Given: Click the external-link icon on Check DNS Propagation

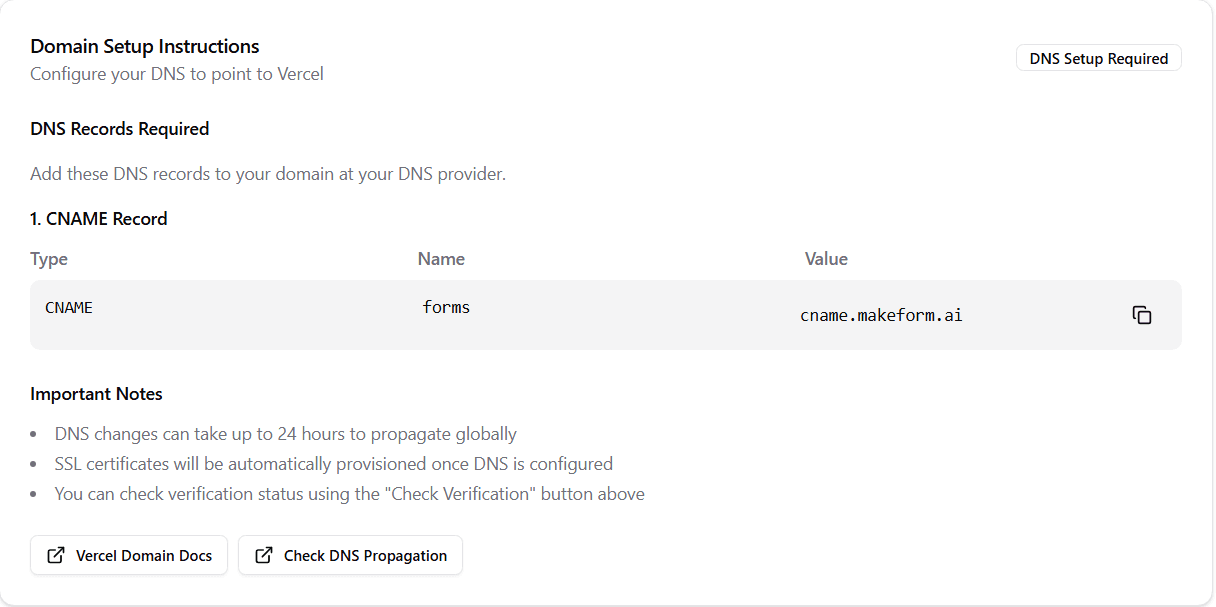Looking at the screenshot, I should coord(263,555).
